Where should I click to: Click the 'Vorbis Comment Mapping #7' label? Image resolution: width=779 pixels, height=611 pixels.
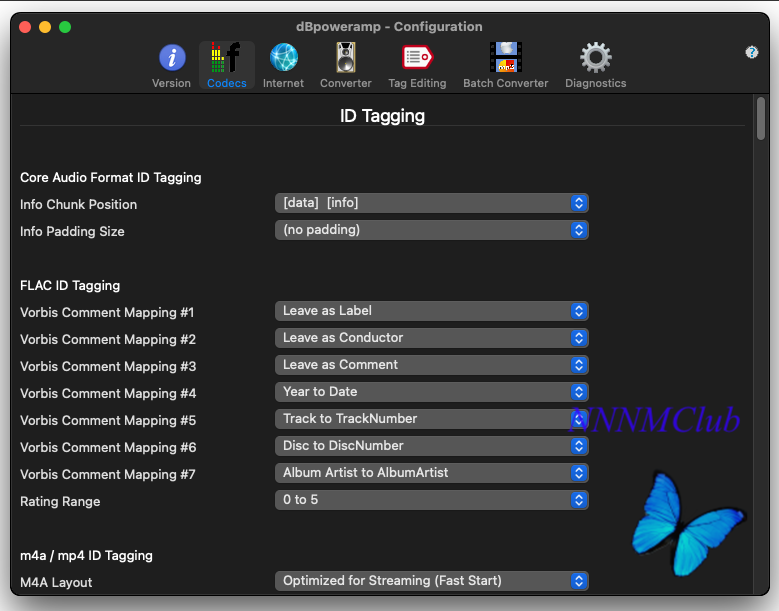[108, 474]
